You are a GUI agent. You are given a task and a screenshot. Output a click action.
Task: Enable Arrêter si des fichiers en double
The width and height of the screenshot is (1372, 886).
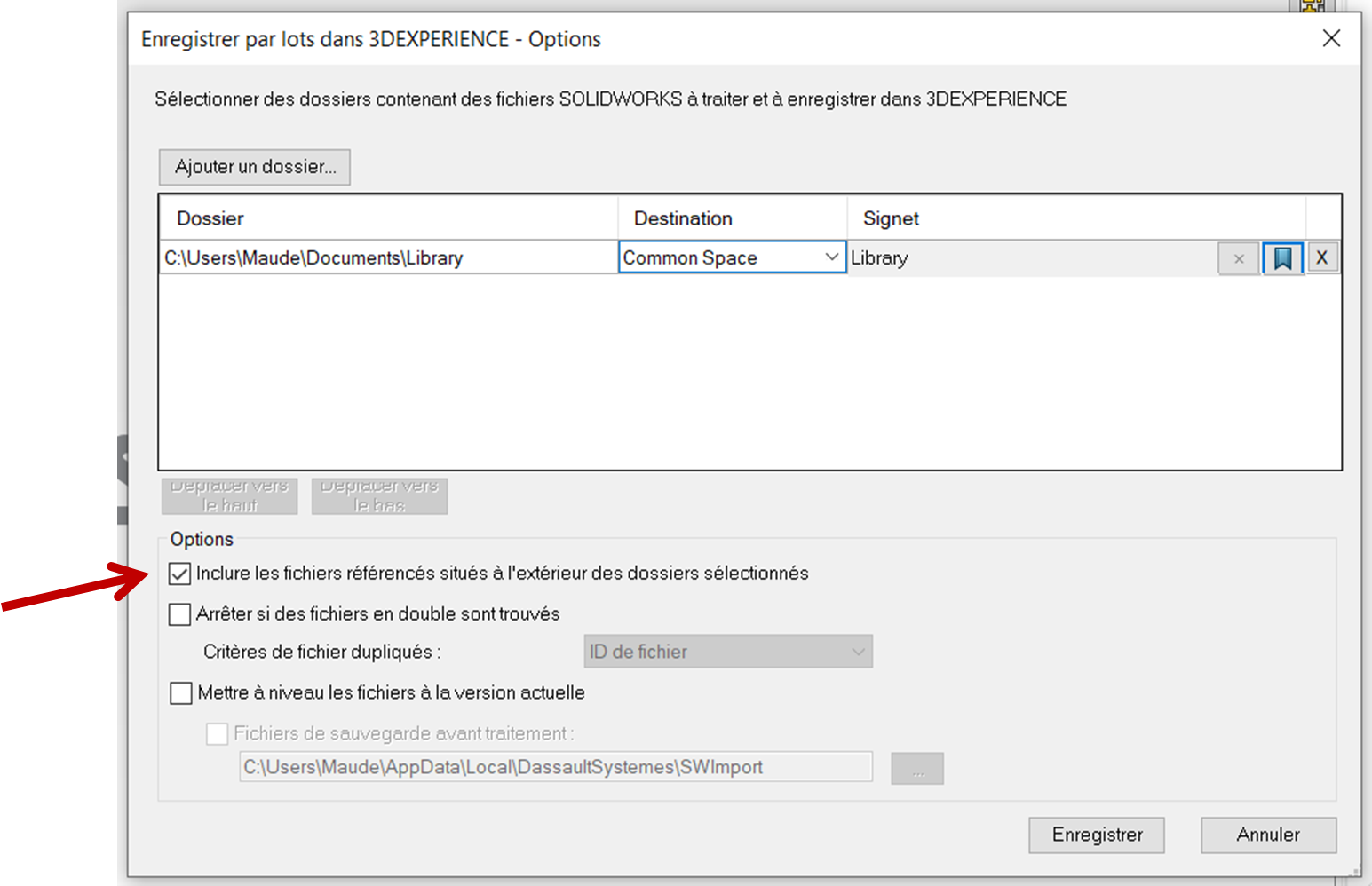[180, 614]
